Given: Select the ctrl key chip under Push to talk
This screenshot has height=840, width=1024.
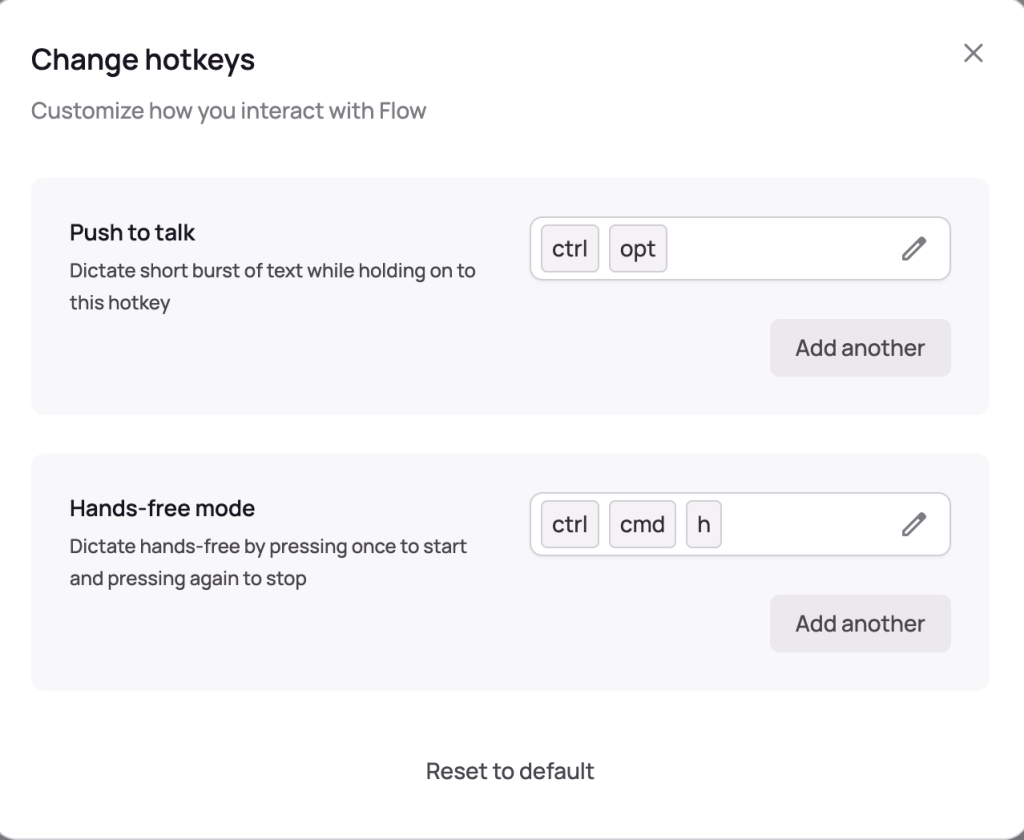Looking at the screenshot, I should click(x=569, y=249).
